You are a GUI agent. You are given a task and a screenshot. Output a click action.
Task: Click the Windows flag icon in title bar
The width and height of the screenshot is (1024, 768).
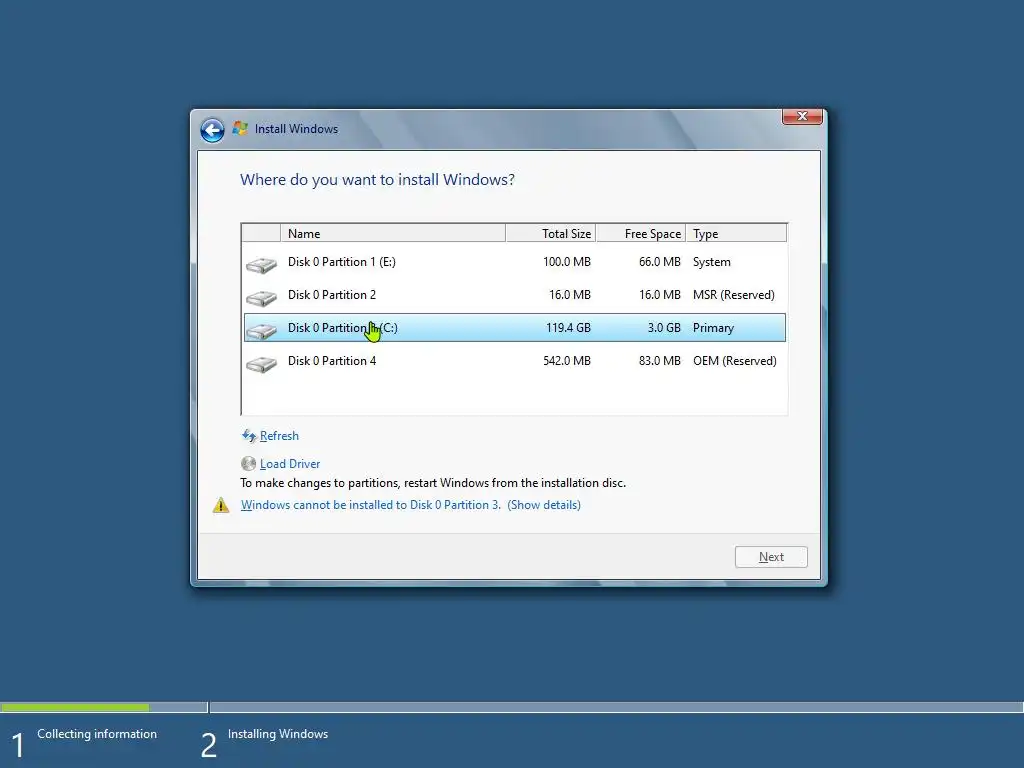(240, 129)
